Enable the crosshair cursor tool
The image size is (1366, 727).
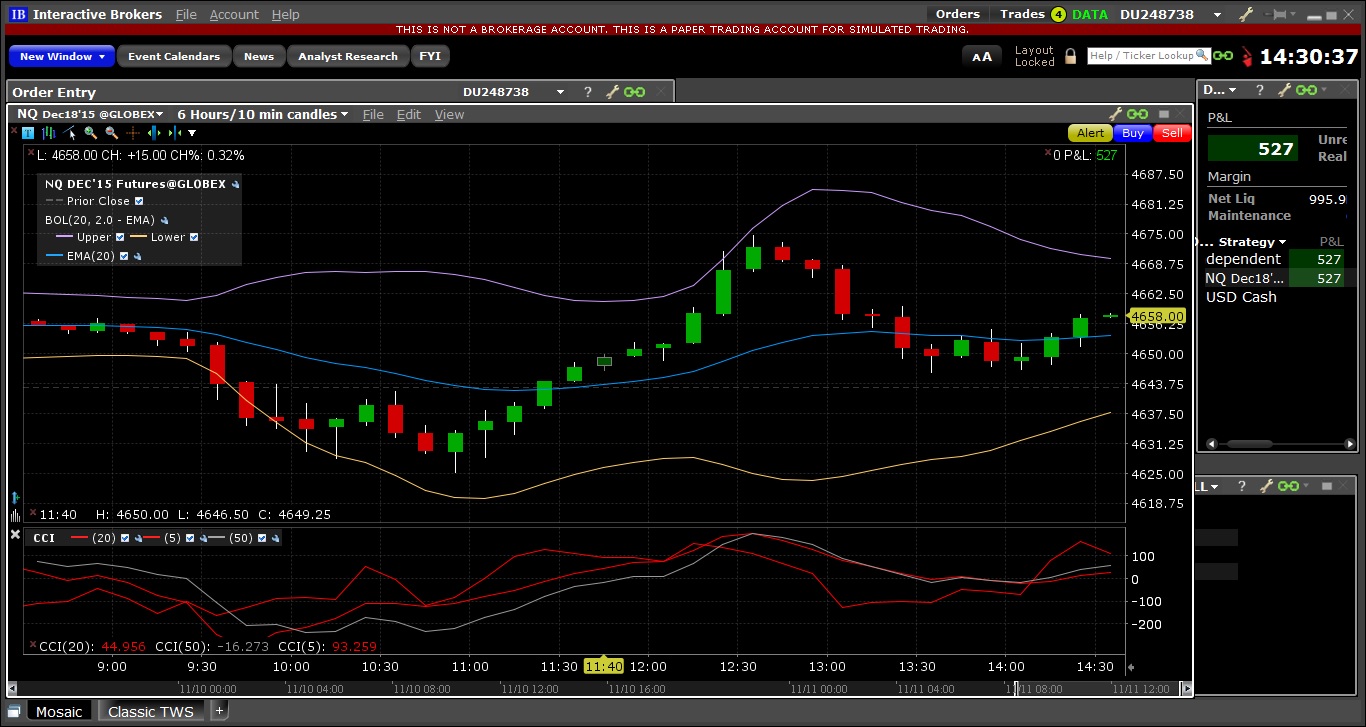tap(132, 133)
